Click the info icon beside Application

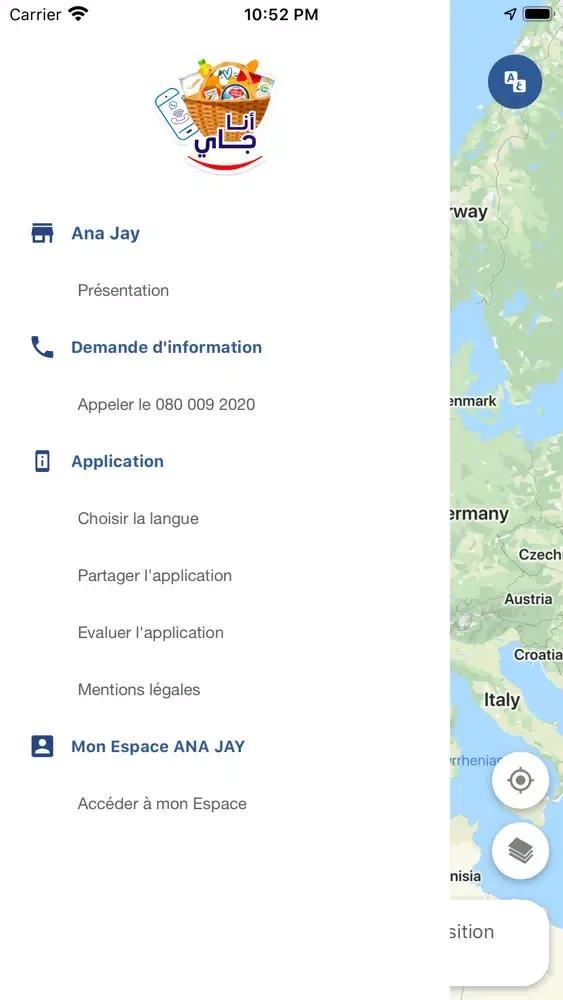(42, 461)
